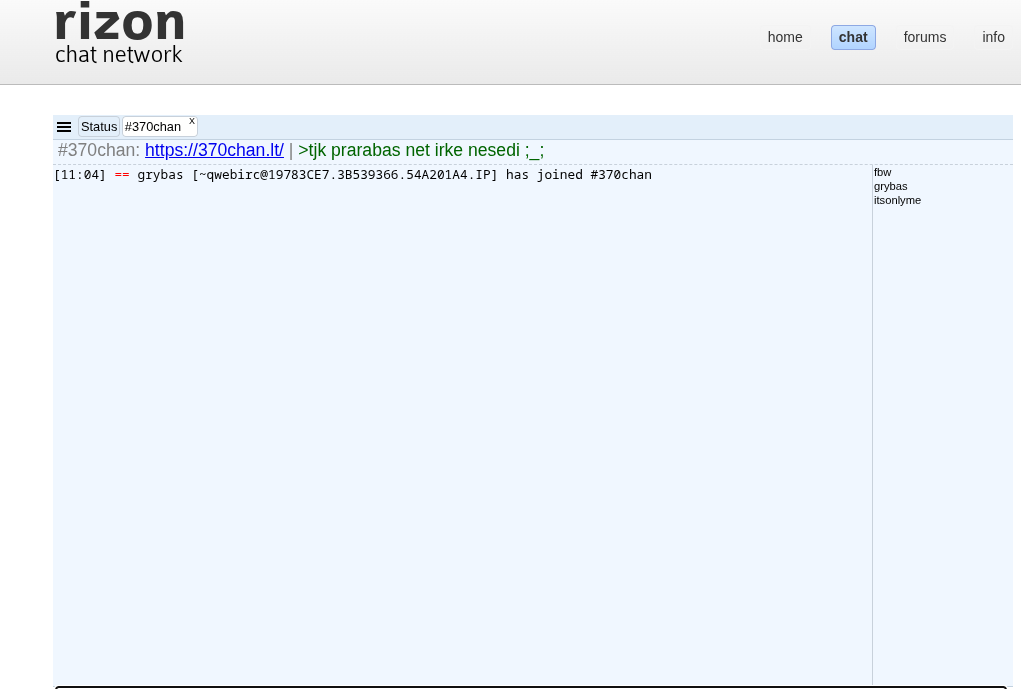Click the 'chat network' tagline under logo

119,55
